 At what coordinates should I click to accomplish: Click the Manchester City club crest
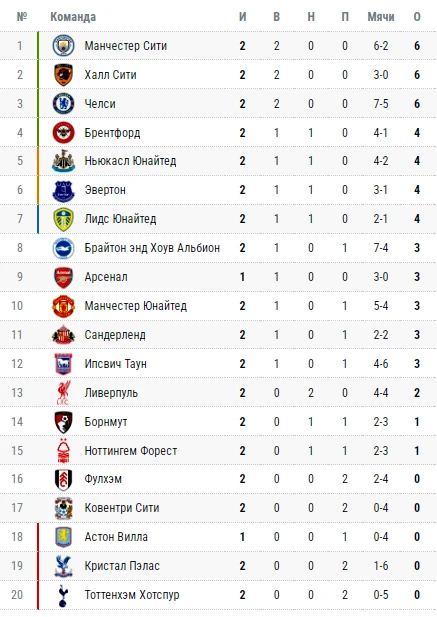(x=63, y=46)
